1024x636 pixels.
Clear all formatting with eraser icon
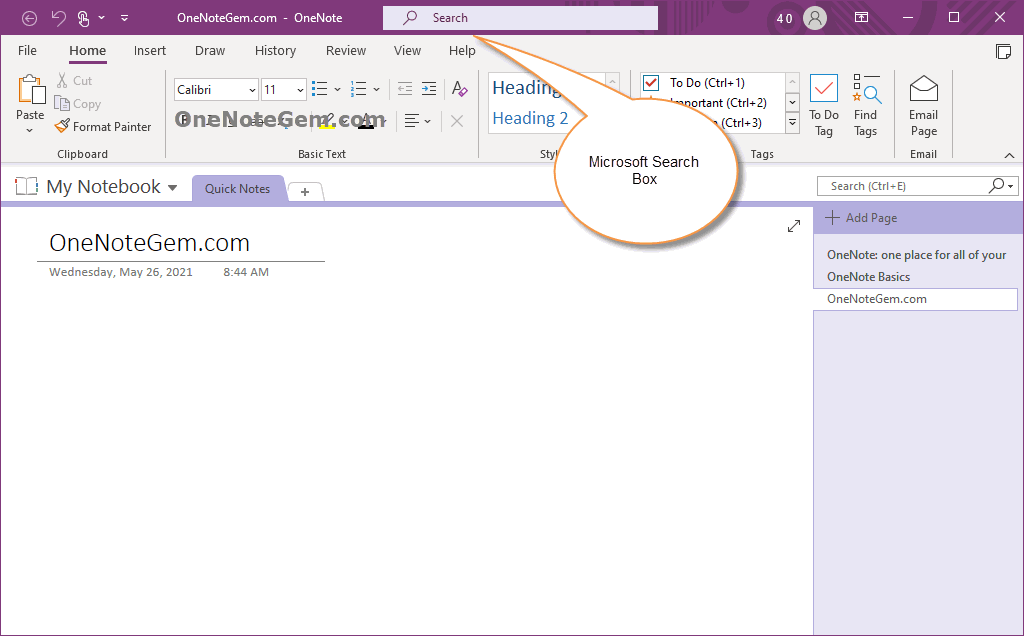click(459, 89)
